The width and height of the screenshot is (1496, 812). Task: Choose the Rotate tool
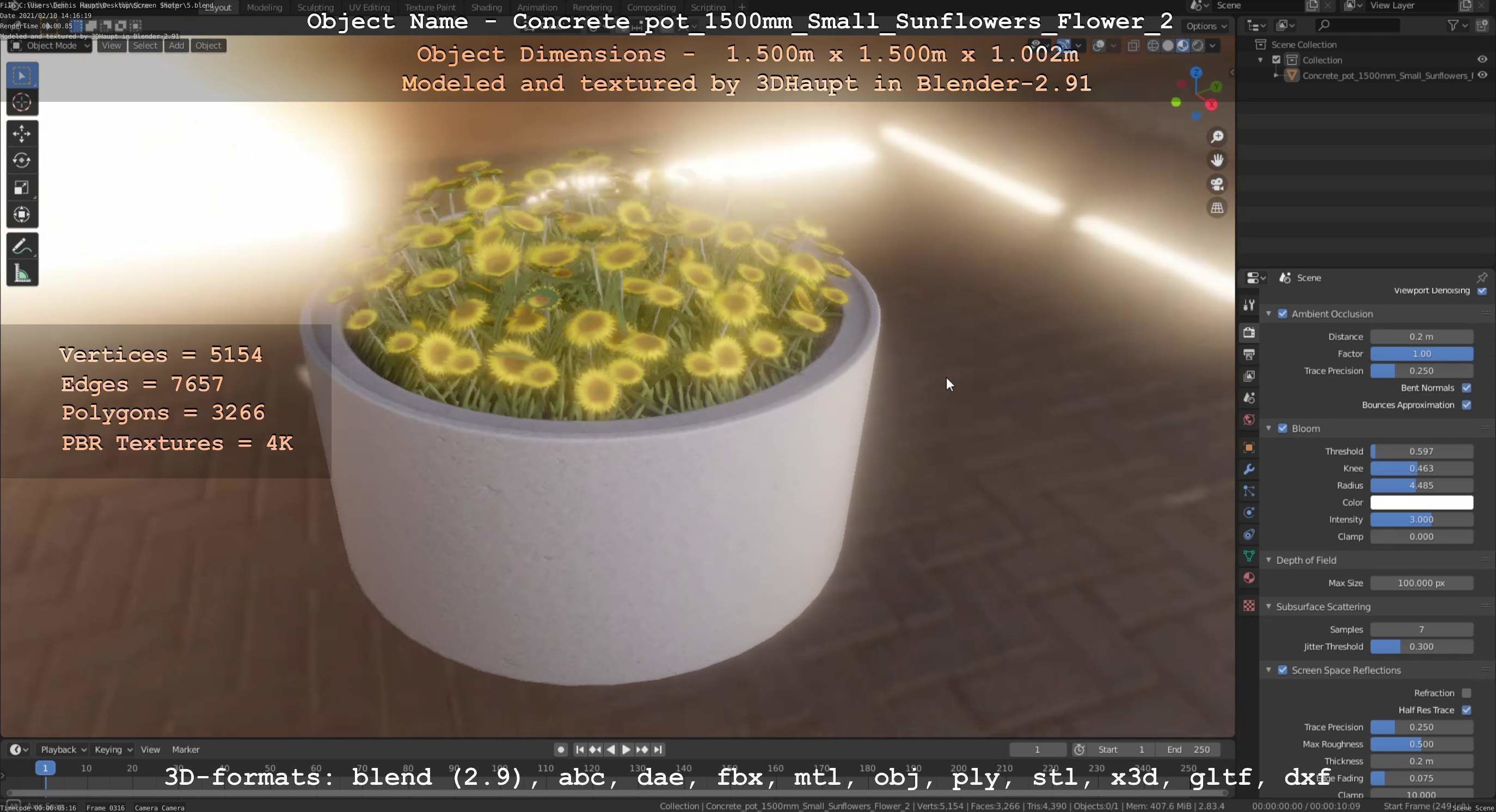(x=22, y=161)
